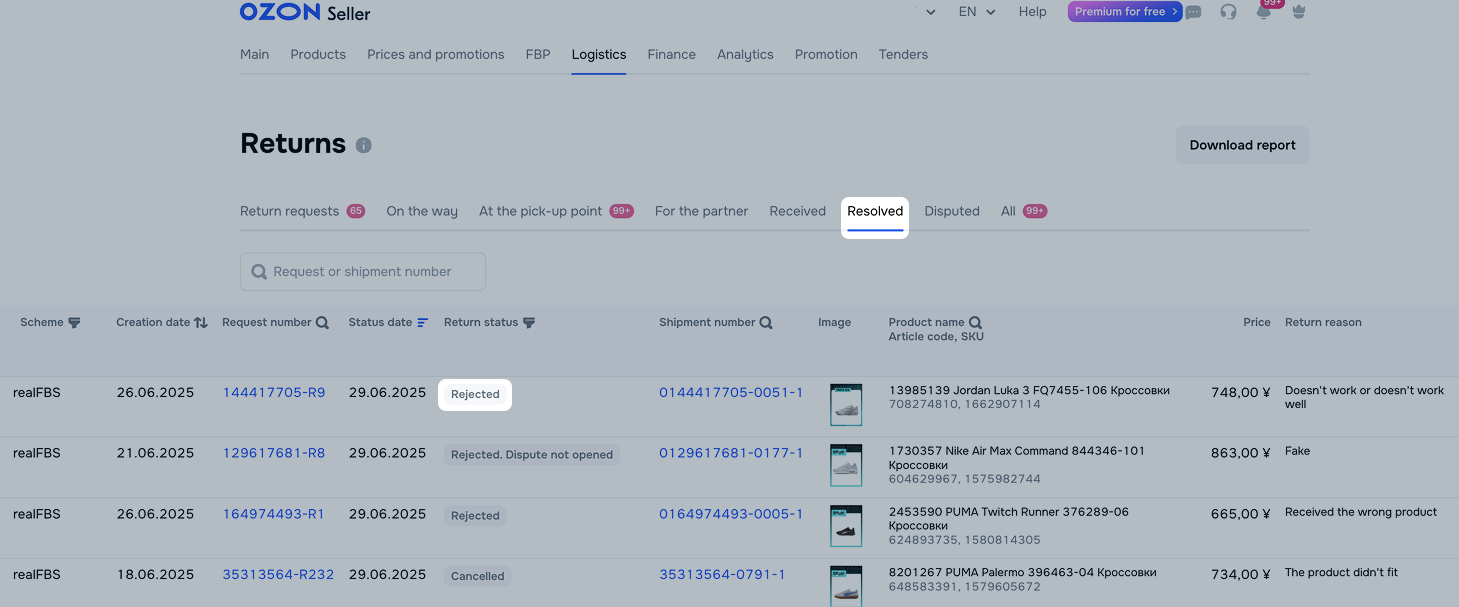Open request 35313564-R232

tap(278, 574)
